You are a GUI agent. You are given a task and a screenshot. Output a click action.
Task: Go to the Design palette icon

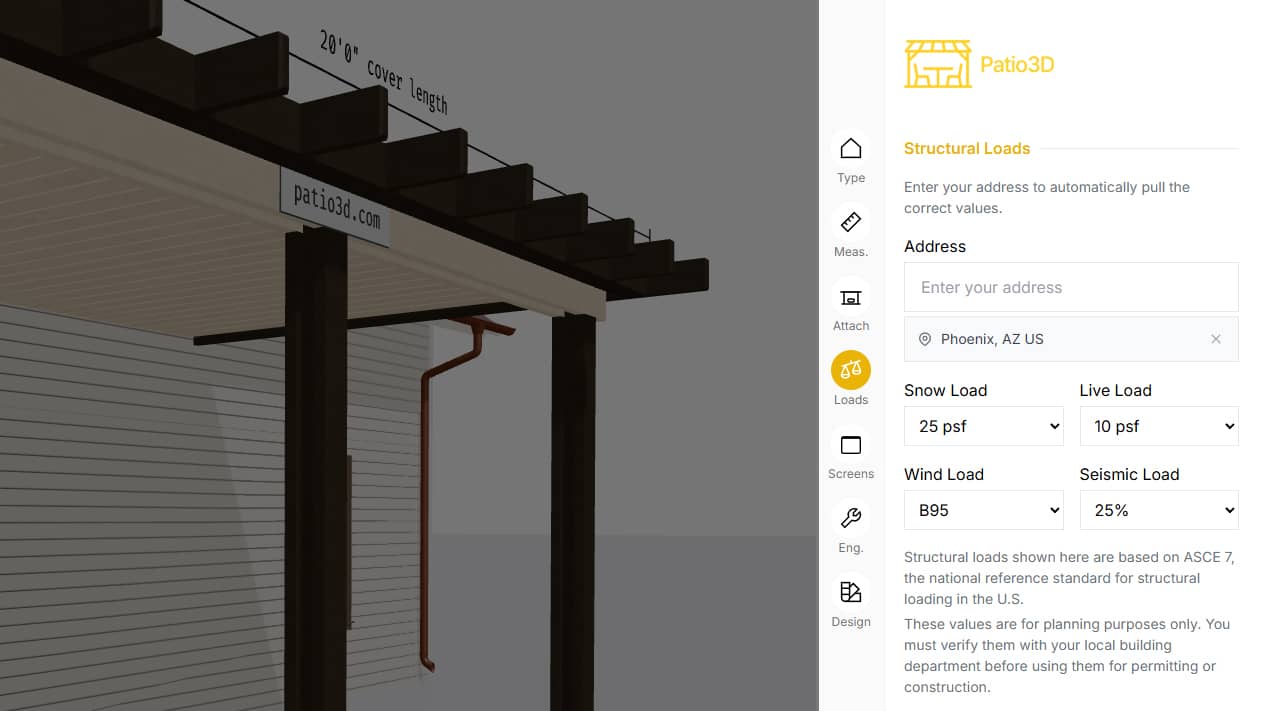point(851,592)
